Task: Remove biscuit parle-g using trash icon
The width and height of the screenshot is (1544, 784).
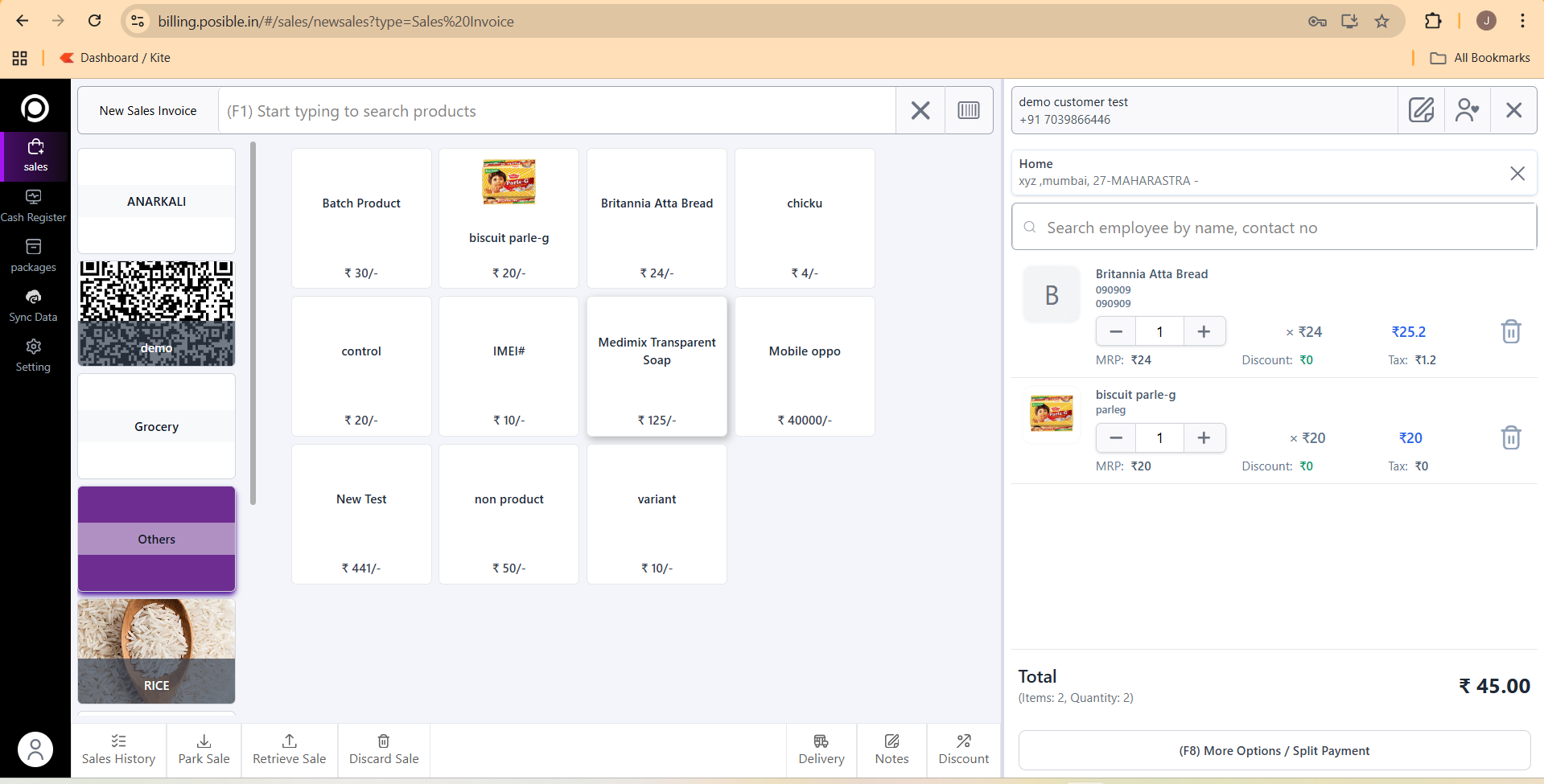Action: [x=1510, y=437]
